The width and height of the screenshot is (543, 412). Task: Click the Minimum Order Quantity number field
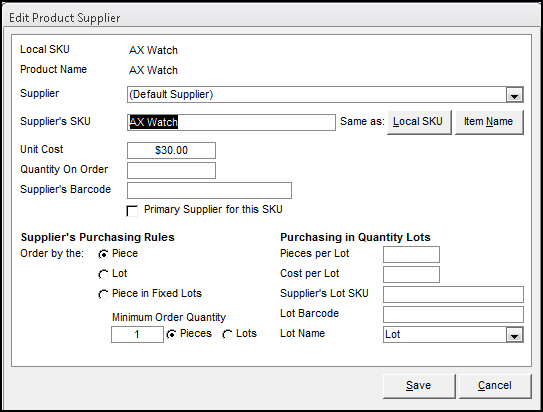click(x=137, y=334)
